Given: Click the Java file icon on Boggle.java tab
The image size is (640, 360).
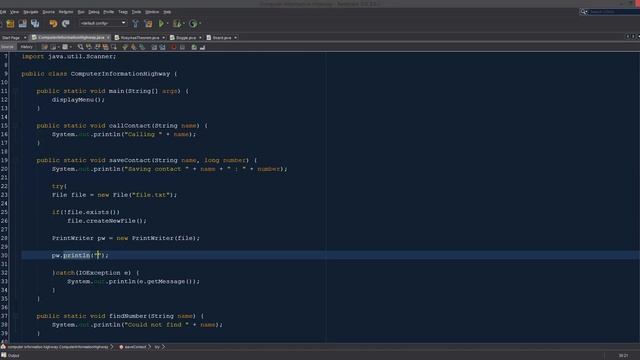Looking at the screenshot, I should point(173,38).
